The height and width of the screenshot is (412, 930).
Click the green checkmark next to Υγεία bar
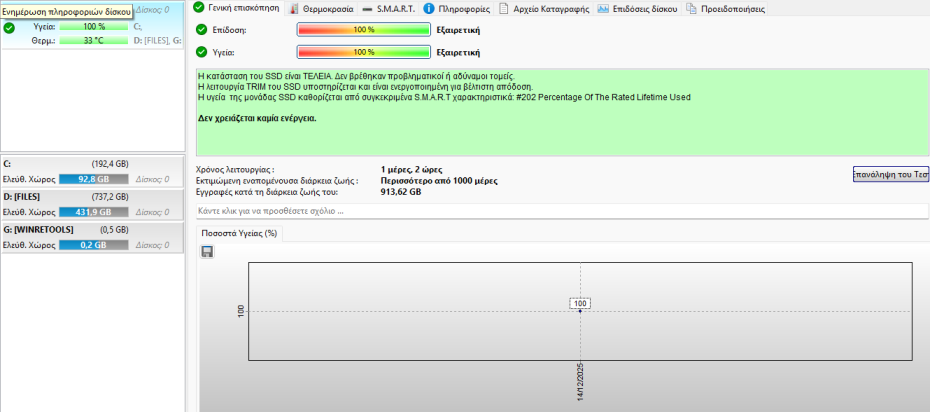point(201,51)
